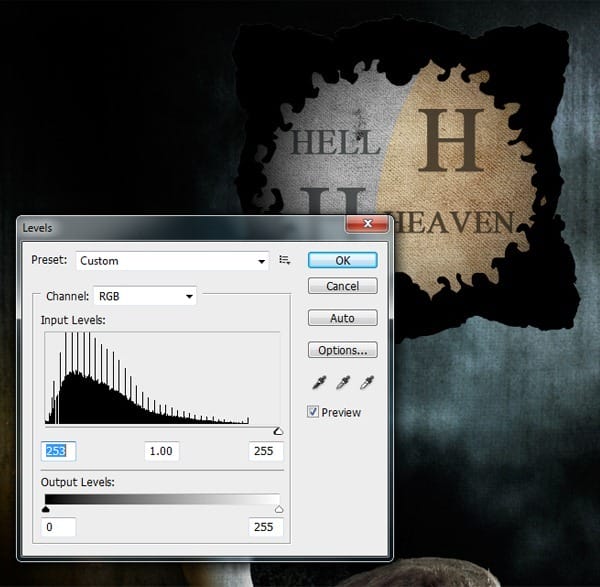This screenshot has width=600, height=587.
Task: Open the Options... dialog
Action: pyautogui.click(x=342, y=350)
